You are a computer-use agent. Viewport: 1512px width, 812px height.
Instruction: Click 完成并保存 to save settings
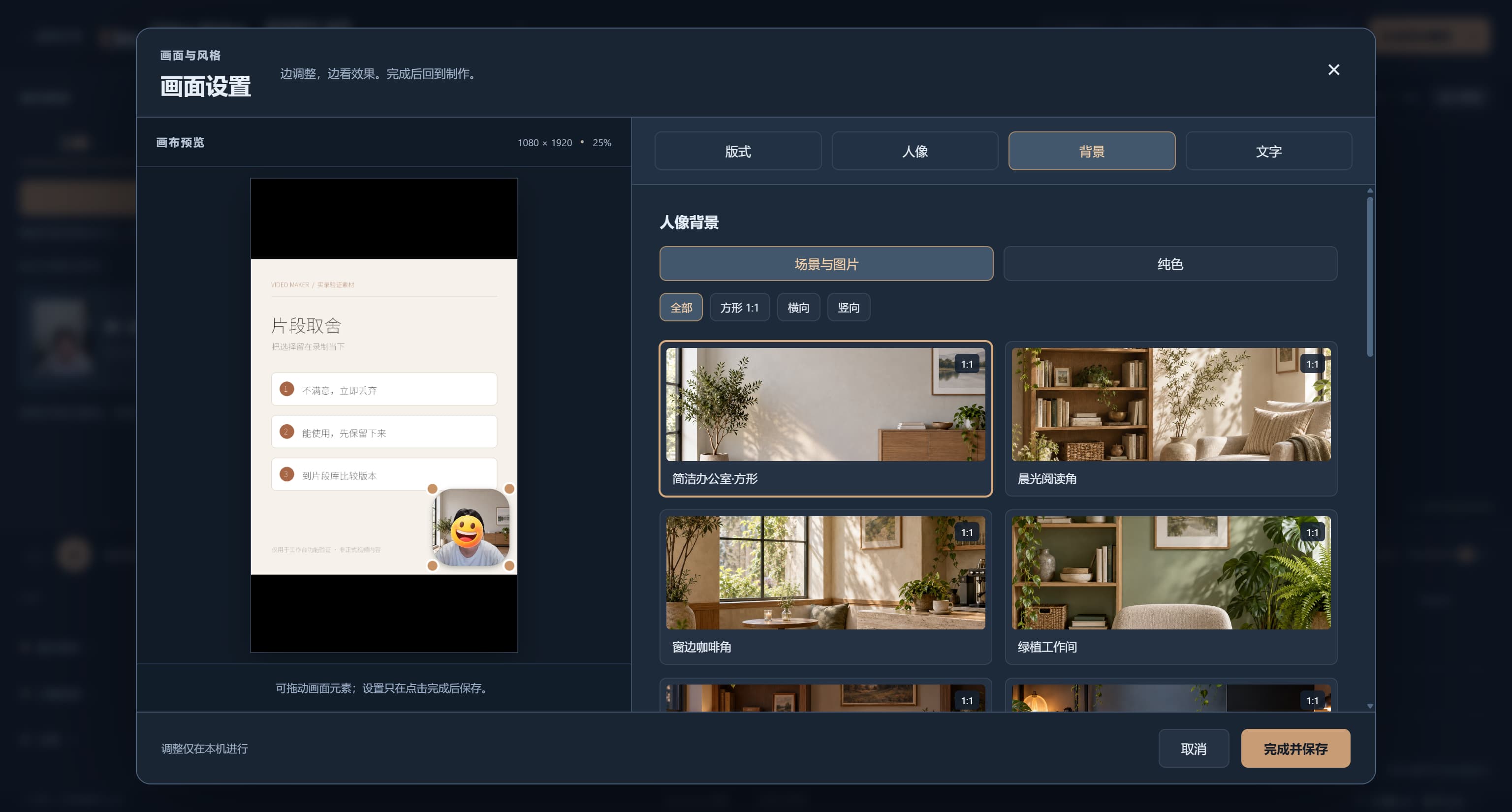click(1295, 749)
